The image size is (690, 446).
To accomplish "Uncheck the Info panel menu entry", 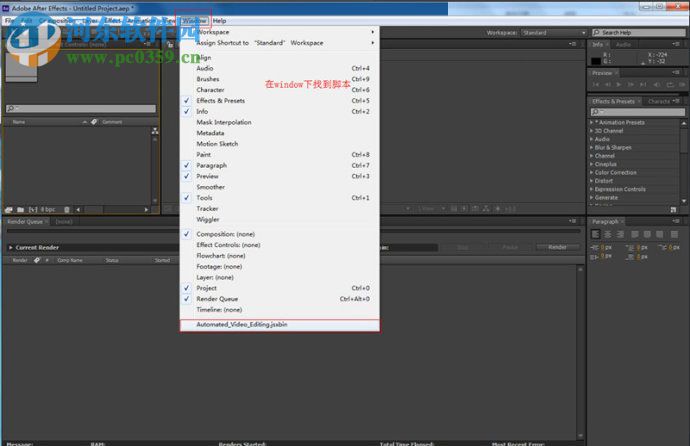I will pos(280,111).
